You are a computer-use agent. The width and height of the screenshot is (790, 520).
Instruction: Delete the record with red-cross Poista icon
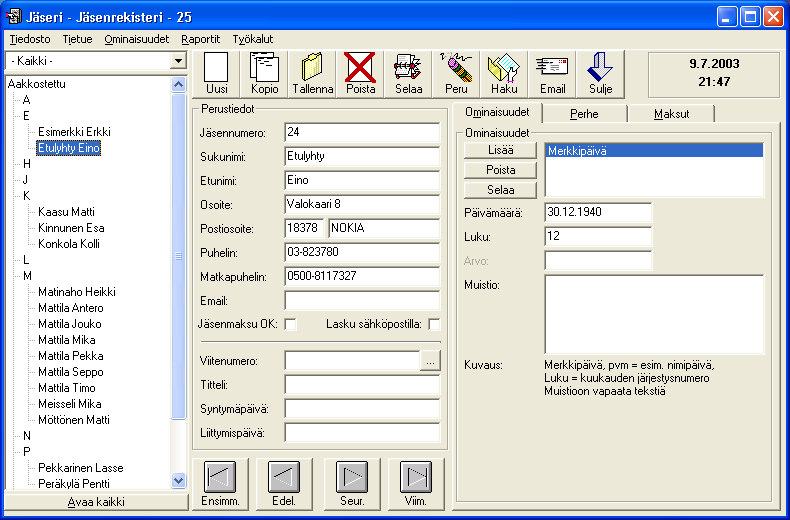tap(360, 74)
